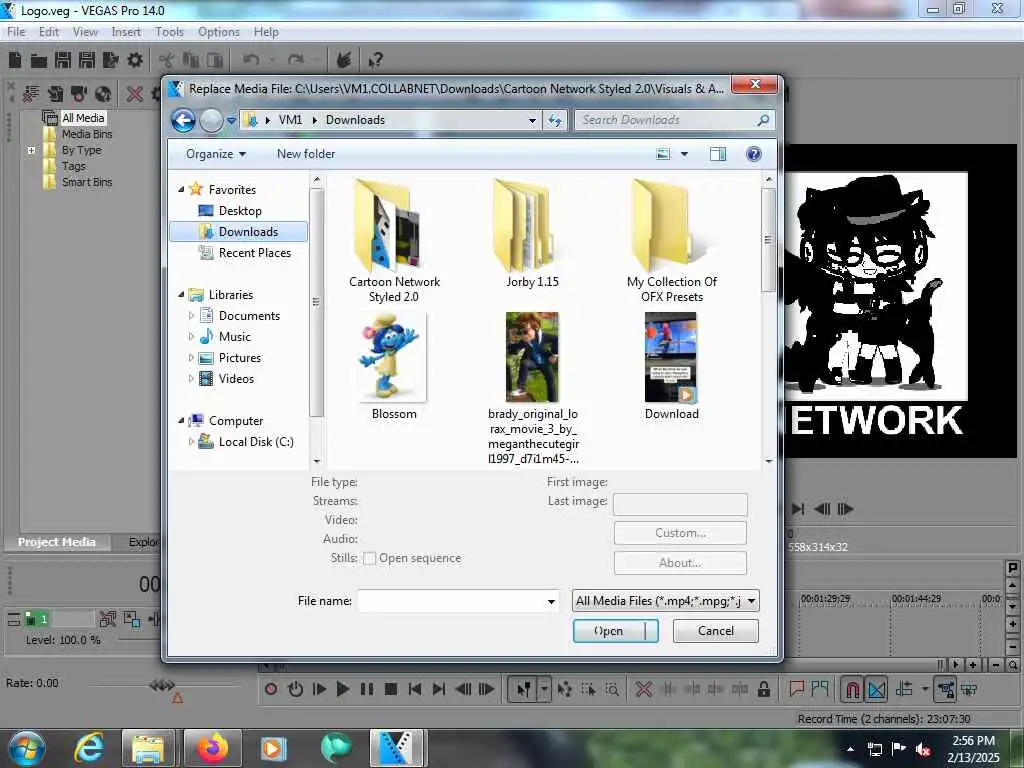
Task: Click the Play From Start button
Action: 319,689
